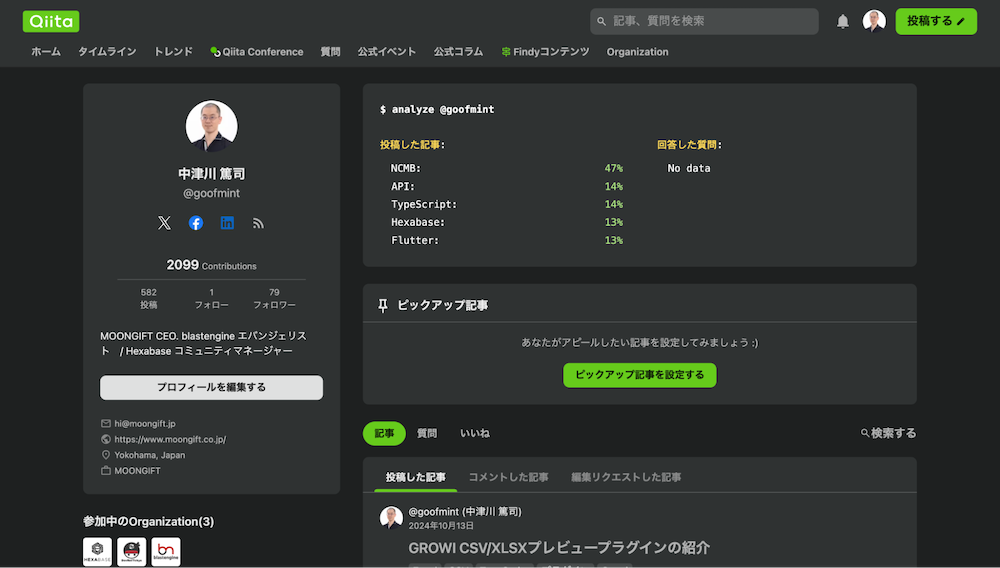Open the 79 フォロワー count
The height and width of the screenshot is (568, 1000).
tap(274, 298)
